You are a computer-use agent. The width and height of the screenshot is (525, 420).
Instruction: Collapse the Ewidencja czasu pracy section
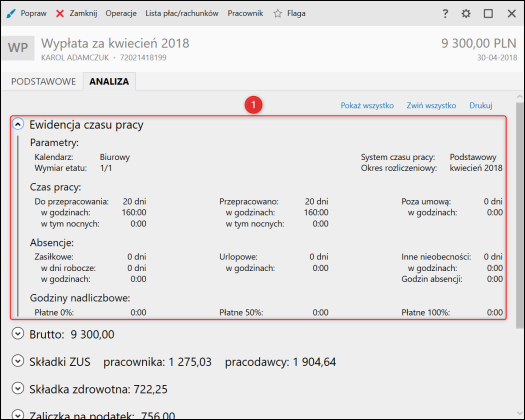18,124
